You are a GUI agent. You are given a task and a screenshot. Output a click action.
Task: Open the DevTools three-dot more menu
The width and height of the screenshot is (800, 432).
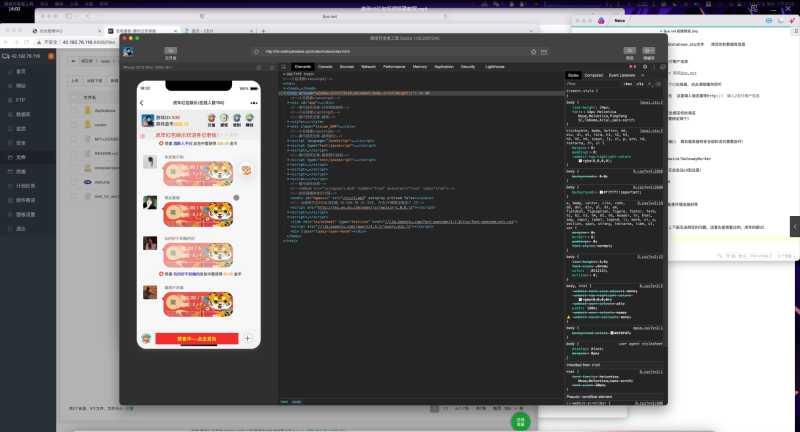[x=654, y=67]
